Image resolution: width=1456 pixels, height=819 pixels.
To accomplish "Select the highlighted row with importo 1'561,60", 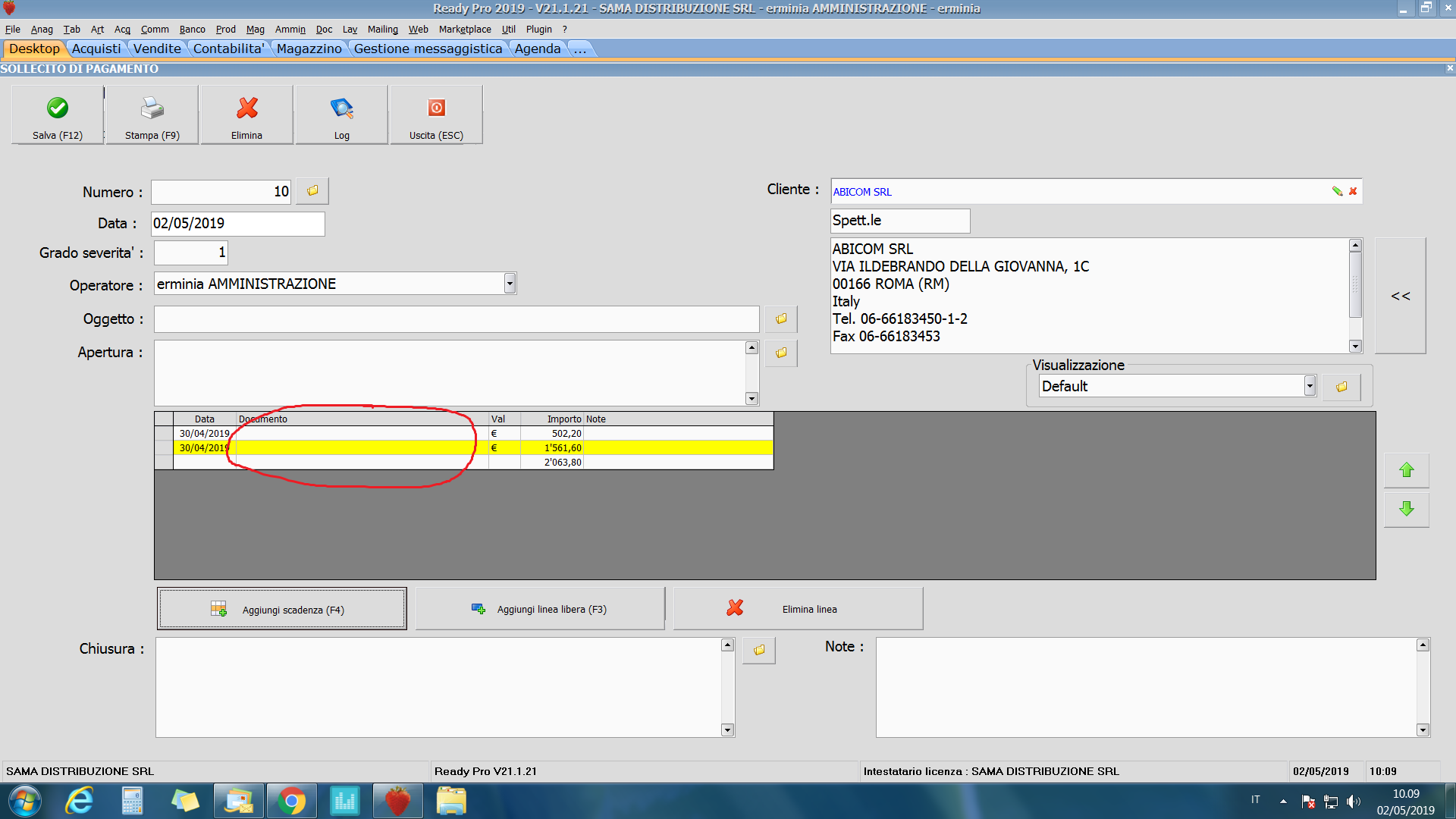I will point(464,448).
